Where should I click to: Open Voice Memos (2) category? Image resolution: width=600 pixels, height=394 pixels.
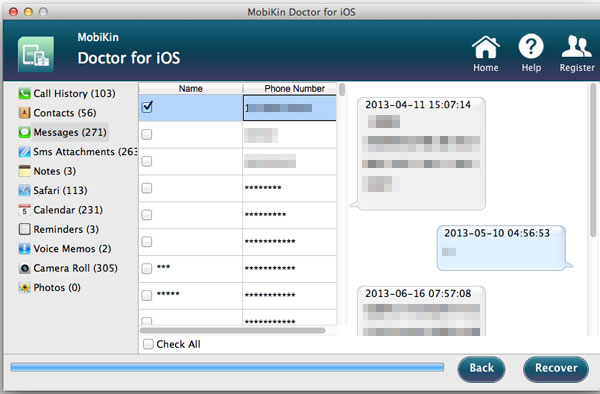[x=72, y=249]
